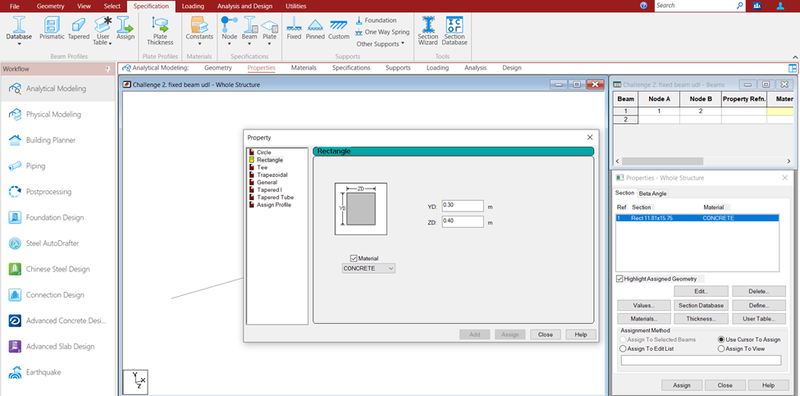Open the Section Database tool
Image resolution: width=800 pixels, height=396 pixels.
(x=454, y=31)
